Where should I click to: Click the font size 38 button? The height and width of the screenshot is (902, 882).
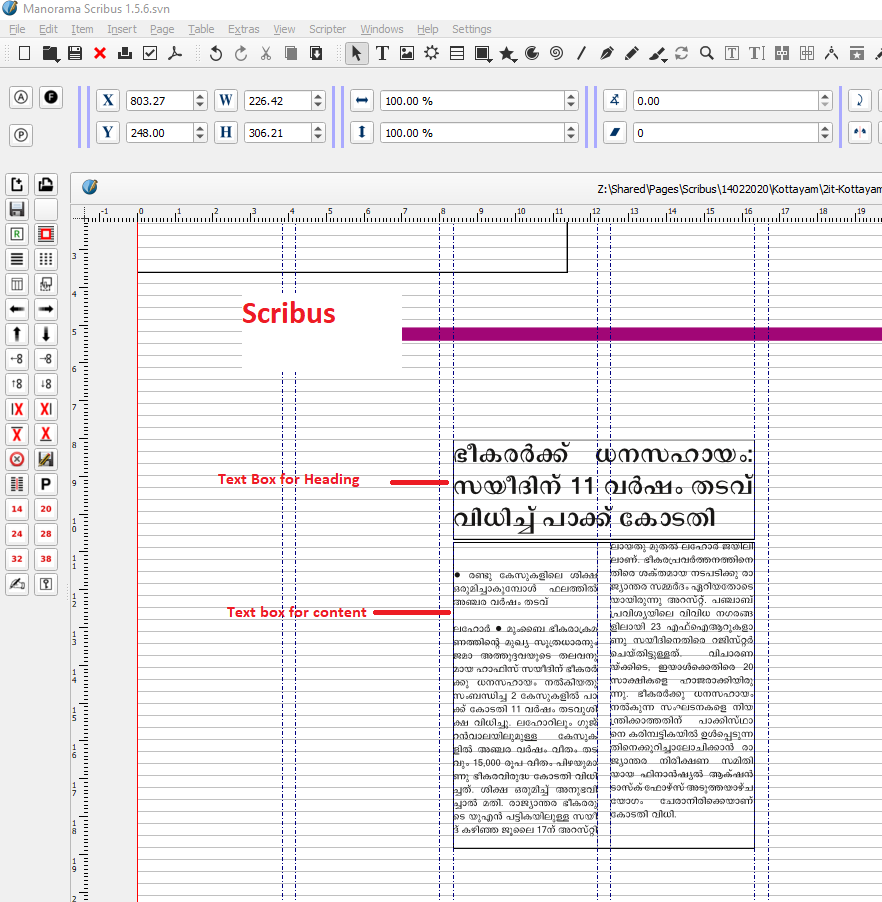pyautogui.click(x=45, y=559)
